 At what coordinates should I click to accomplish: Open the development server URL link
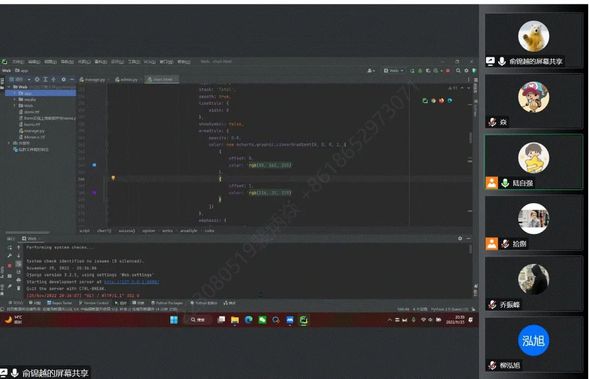(x=131, y=282)
